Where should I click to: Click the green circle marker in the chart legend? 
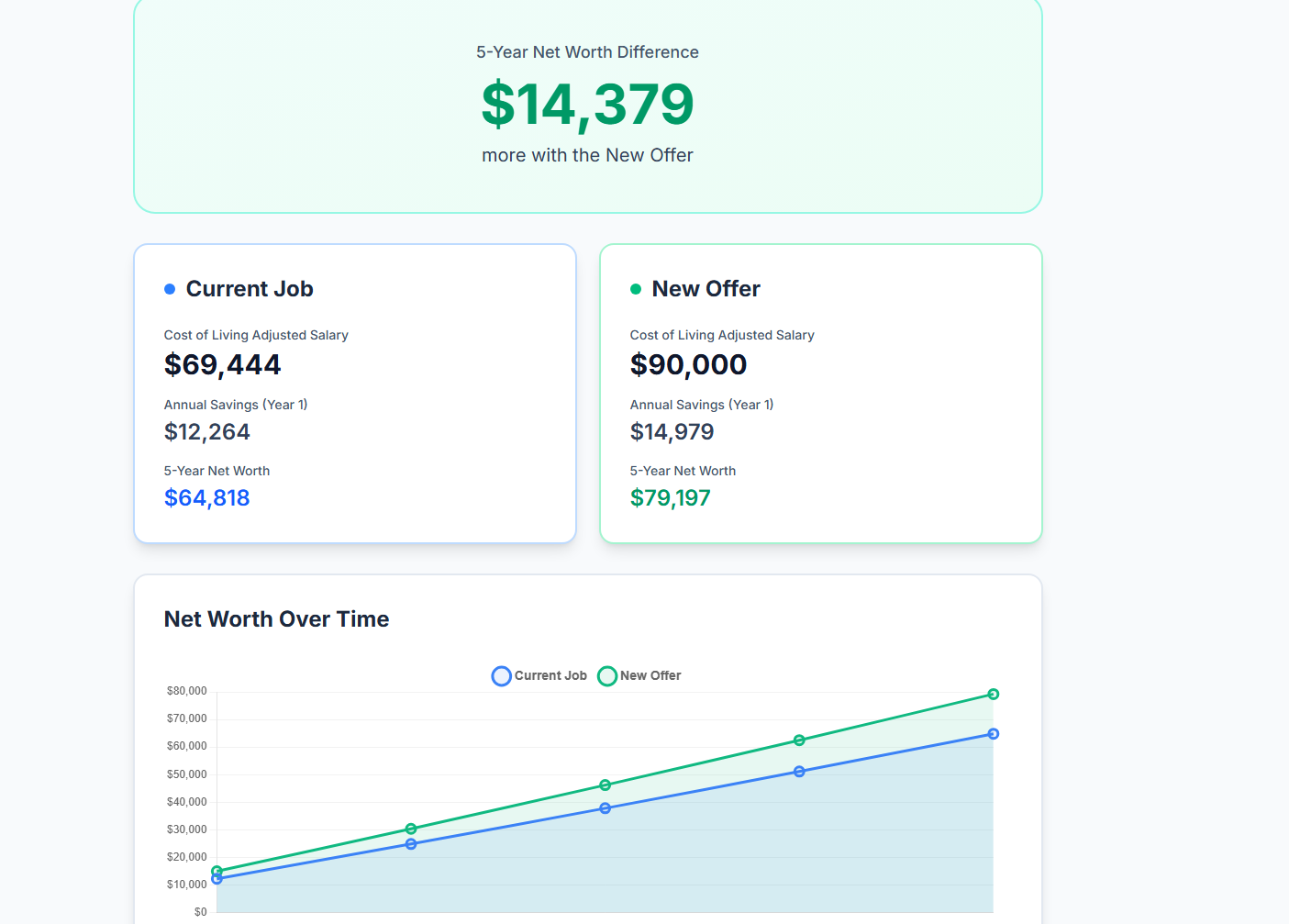pos(607,675)
